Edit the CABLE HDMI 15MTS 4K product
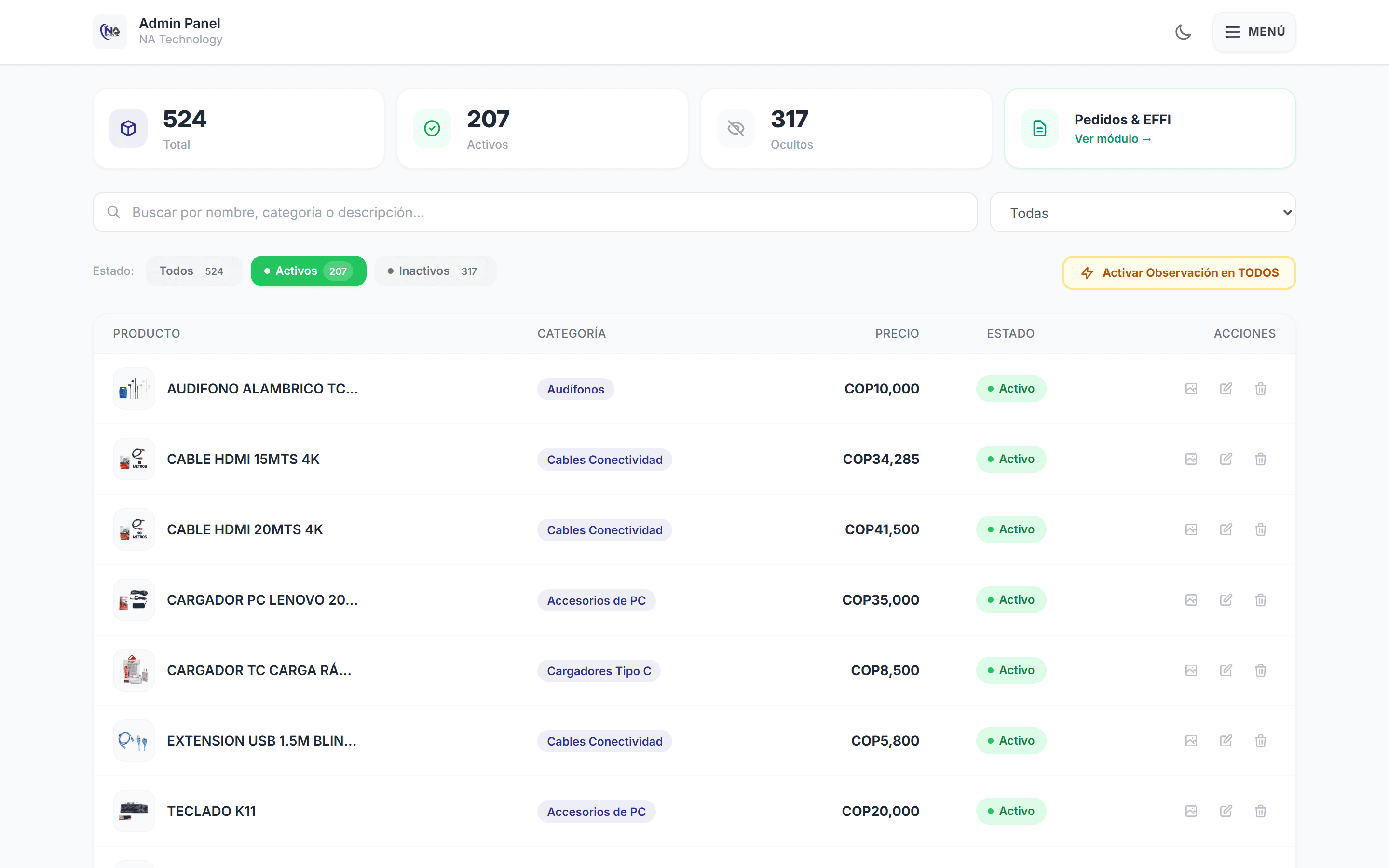1389x868 pixels. [x=1226, y=459]
